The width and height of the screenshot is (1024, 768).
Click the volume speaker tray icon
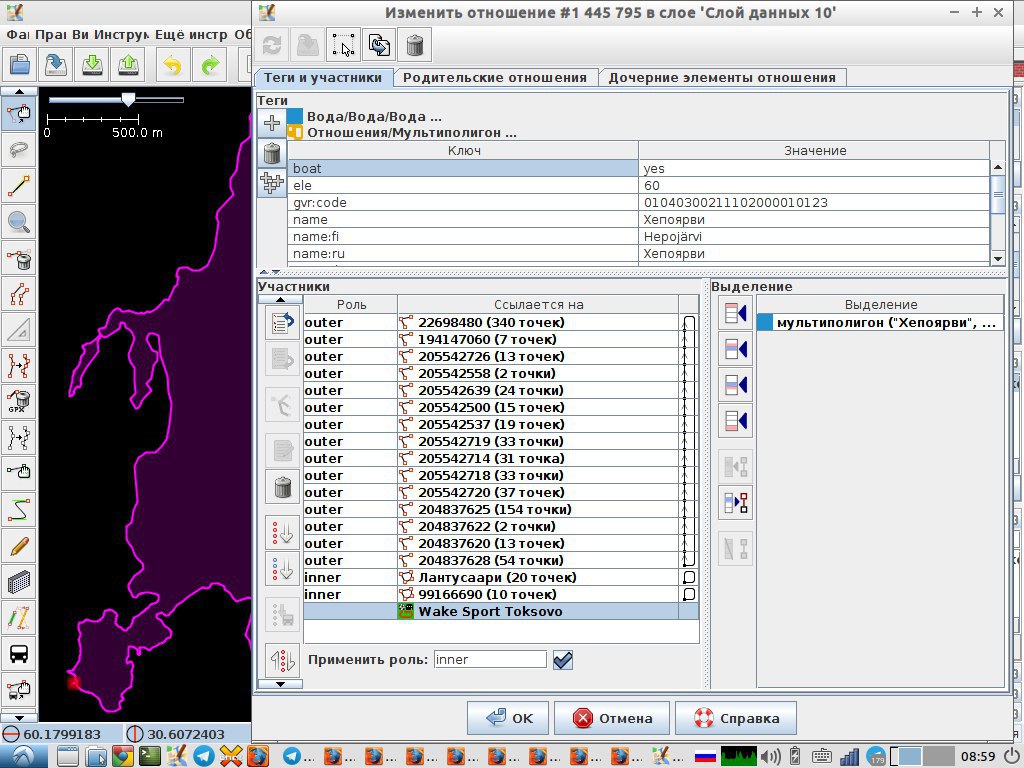pos(771,756)
